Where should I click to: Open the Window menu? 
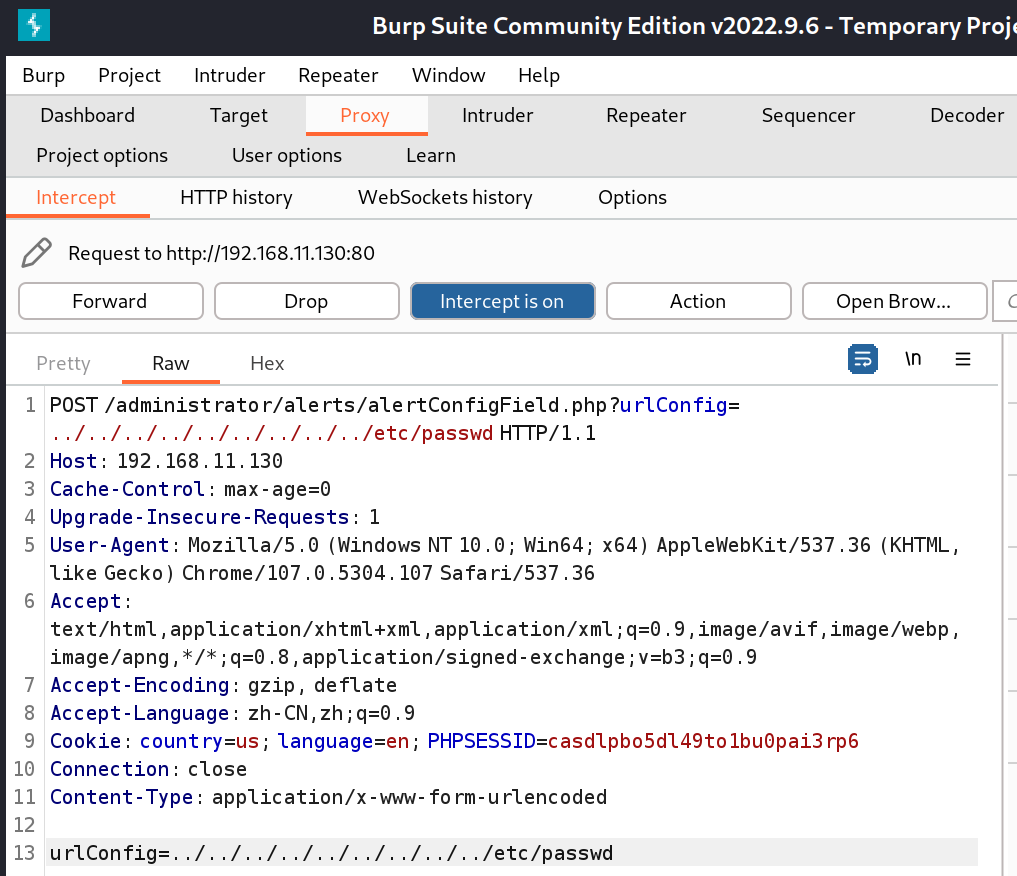click(448, 75)
